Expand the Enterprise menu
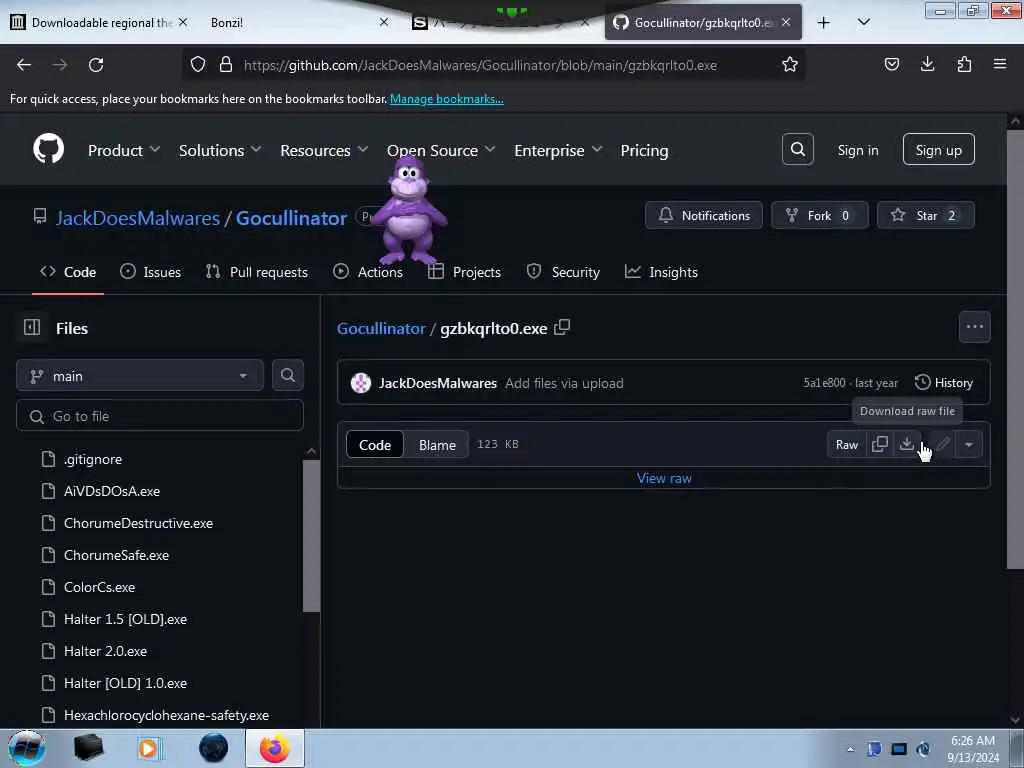This screenshot has width=1024, height=768. tap(558, 150)
